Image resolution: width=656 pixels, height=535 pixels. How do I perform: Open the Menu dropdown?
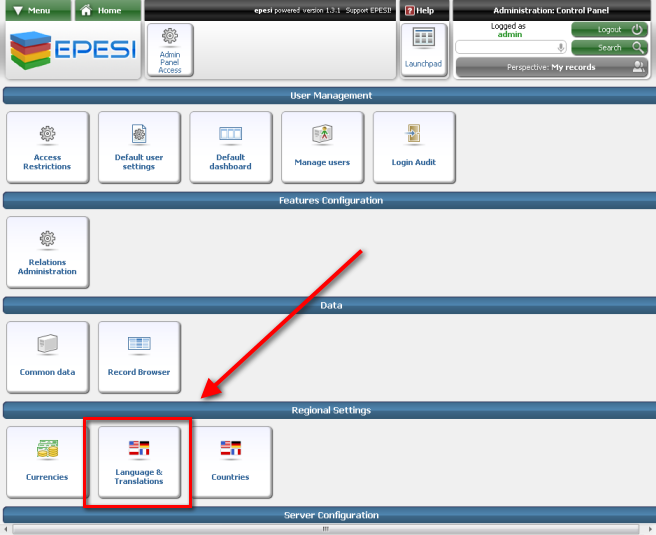(38, 10)
